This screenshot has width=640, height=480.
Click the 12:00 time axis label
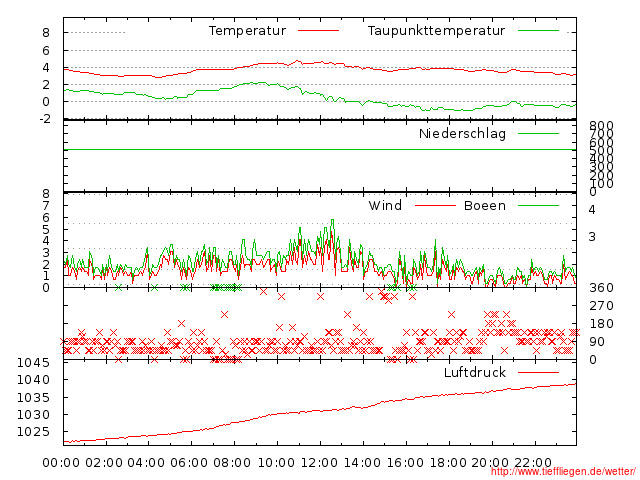(x=319, y=463)
